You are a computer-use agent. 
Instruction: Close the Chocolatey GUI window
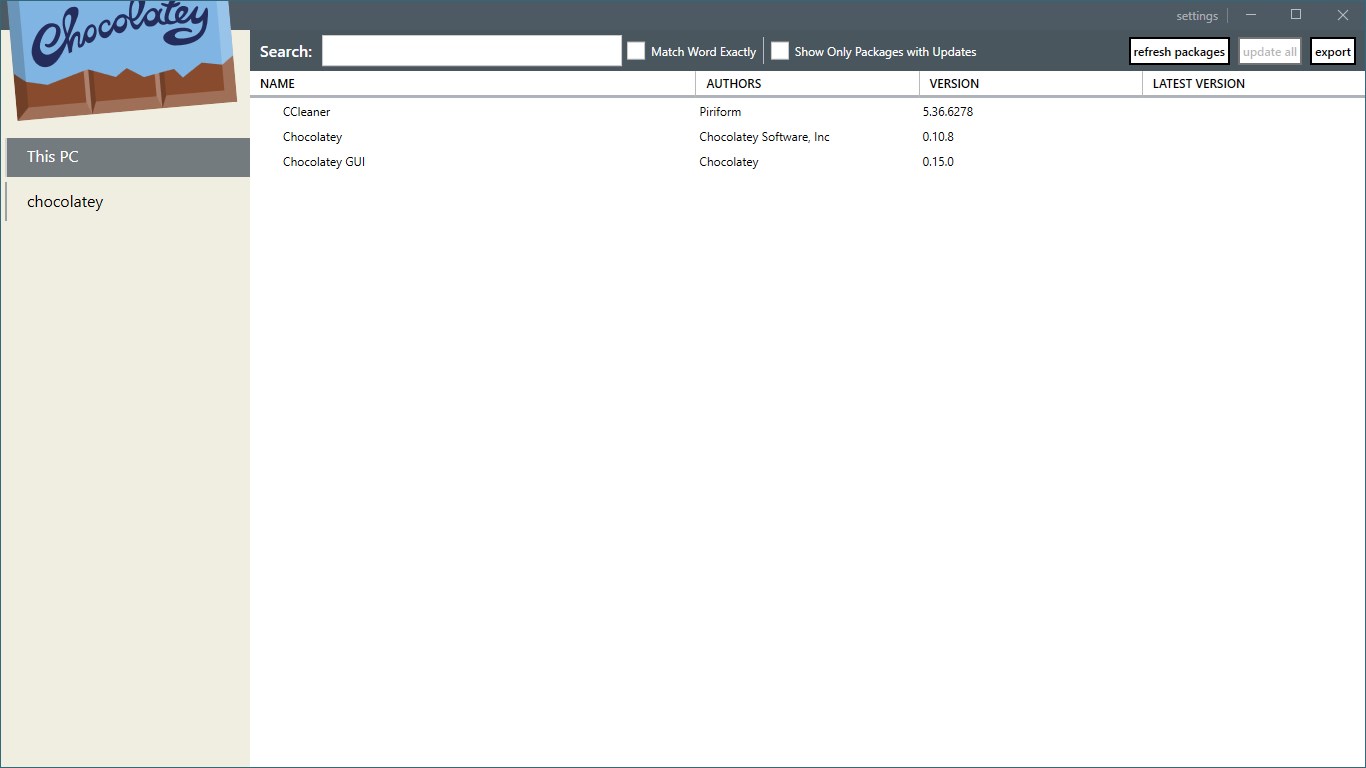[x=1343, y=15]
